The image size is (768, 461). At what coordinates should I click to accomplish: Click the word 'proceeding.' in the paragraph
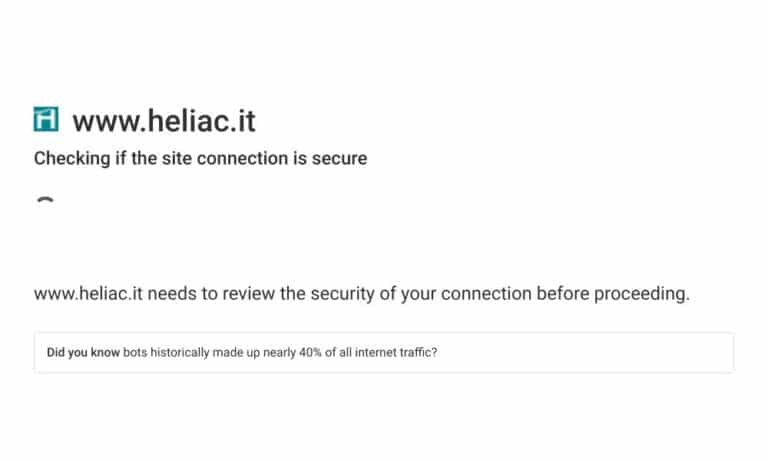tap(642, 294)
